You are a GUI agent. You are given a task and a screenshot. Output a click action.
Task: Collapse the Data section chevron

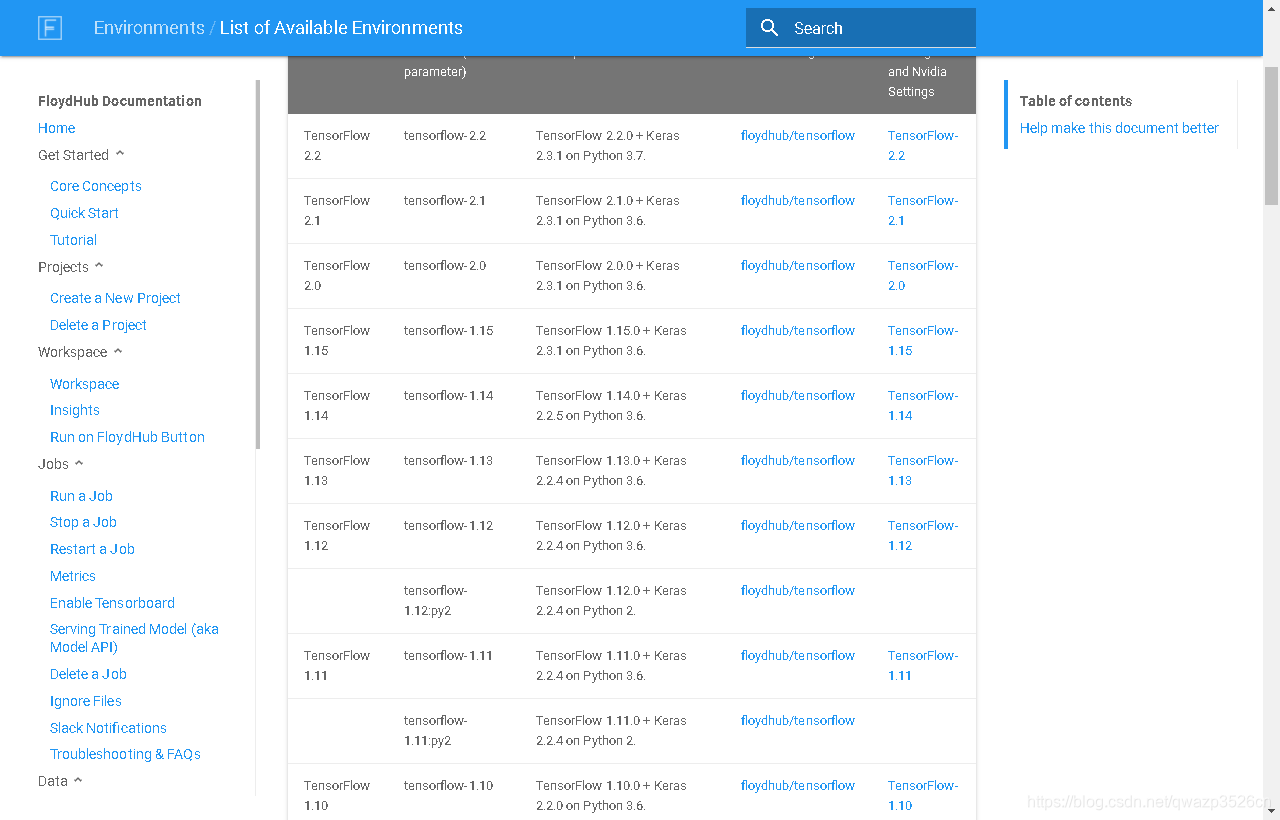pyautogui.click(x=78, y=780)
